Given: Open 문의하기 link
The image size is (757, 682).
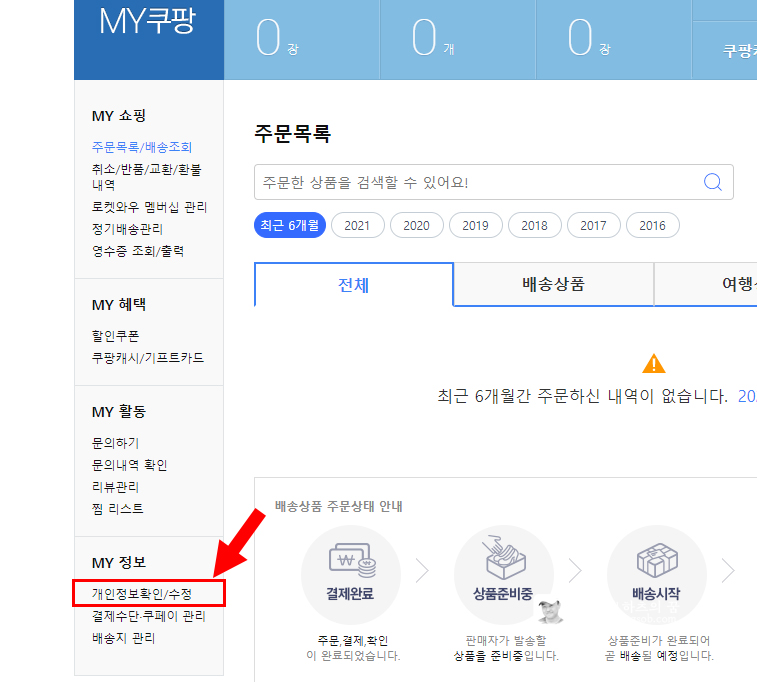Looking at the screenshot, I should 115,443.
